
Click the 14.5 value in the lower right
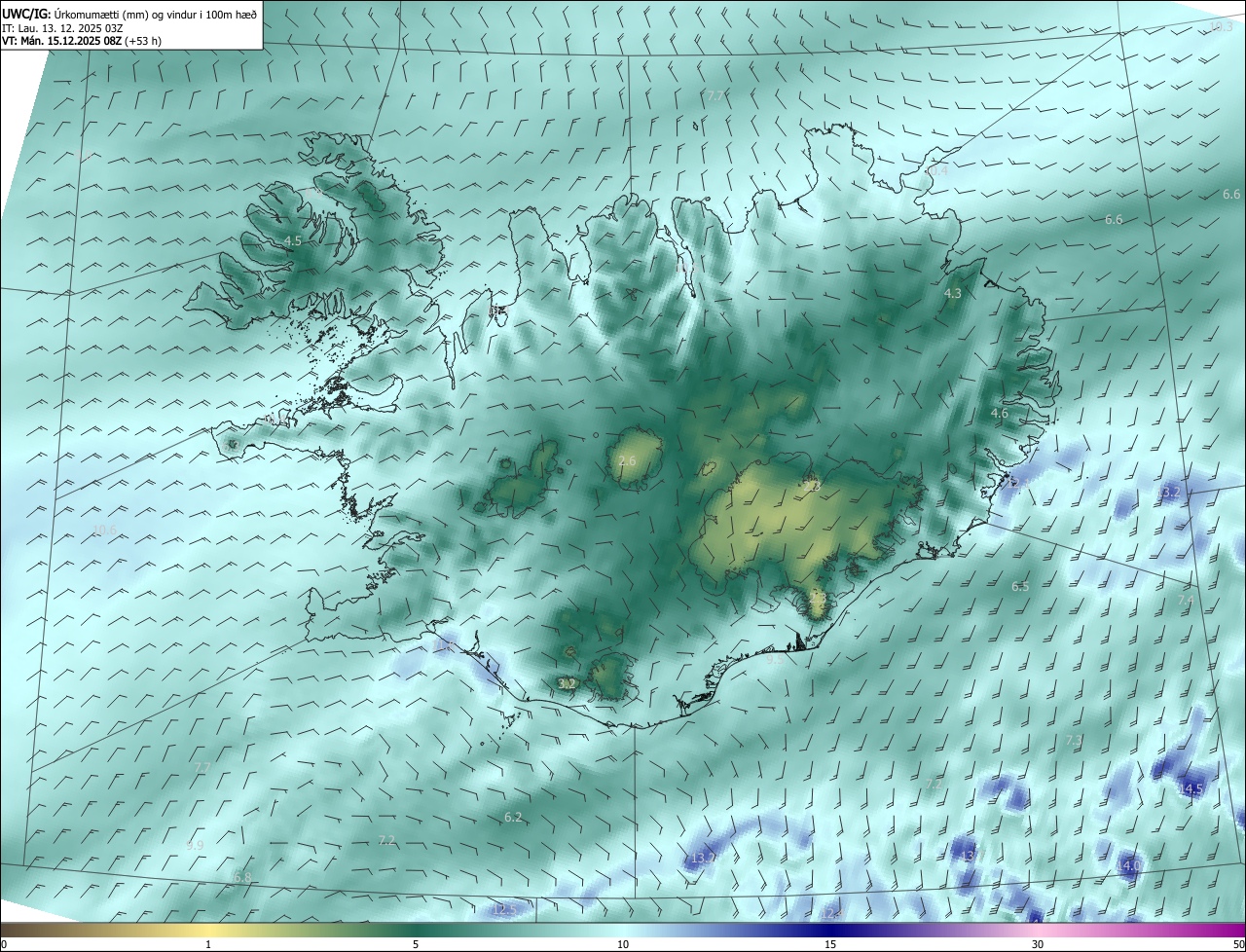[1191, 788]
